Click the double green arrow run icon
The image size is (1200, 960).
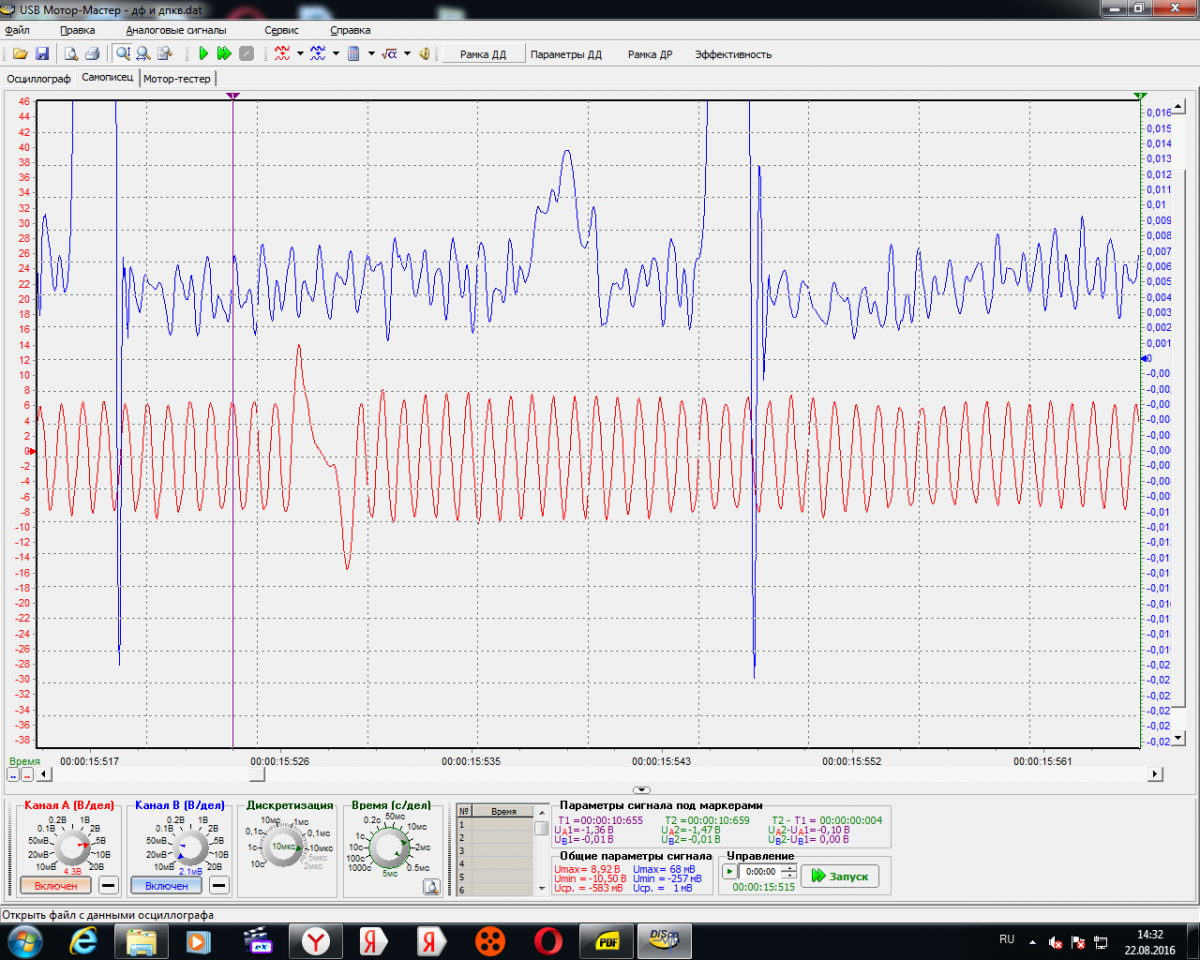pyautogui.click(x=224, y=54)
